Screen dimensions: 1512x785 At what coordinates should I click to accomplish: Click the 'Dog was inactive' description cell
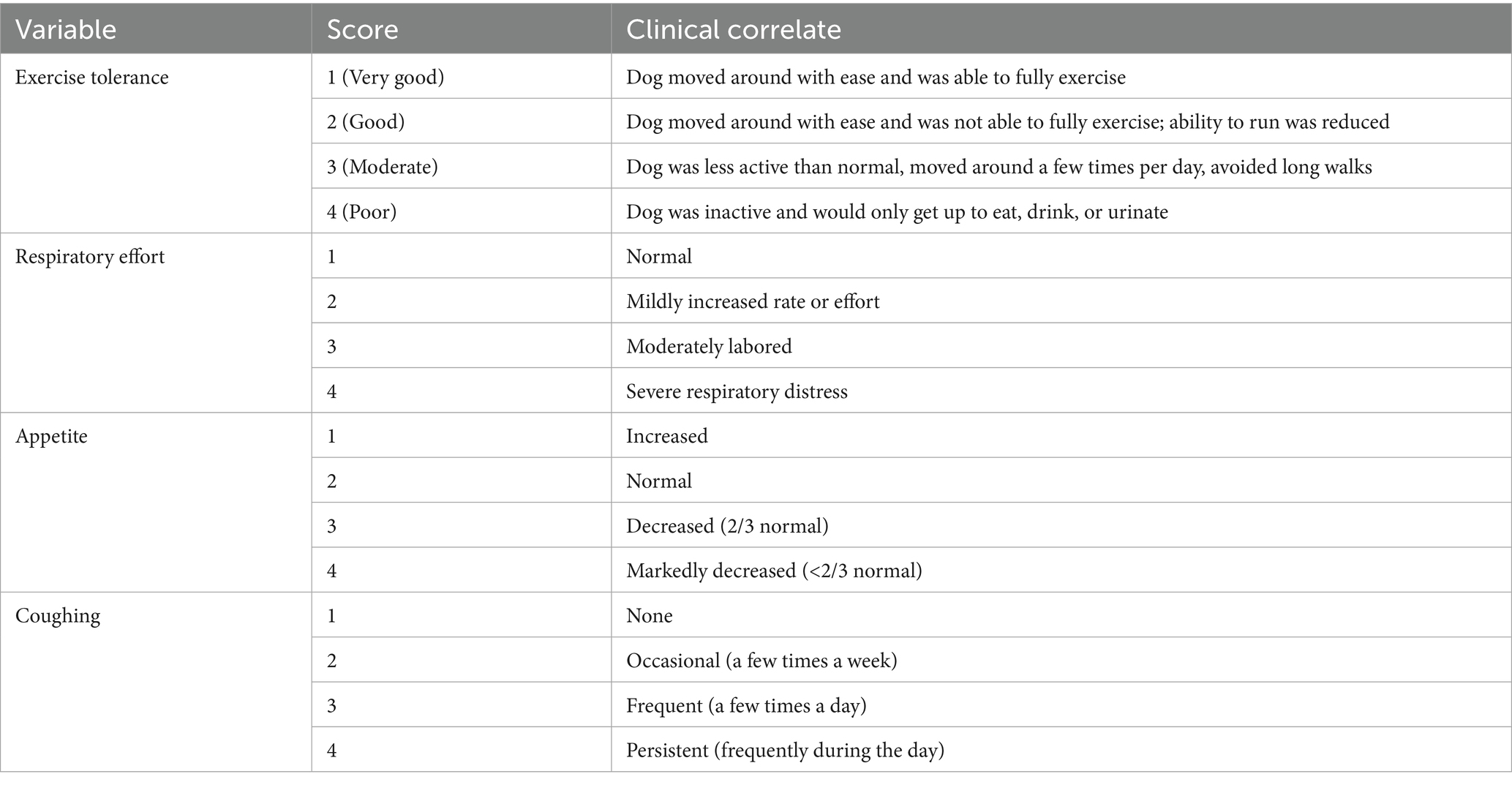(x=897, y=212)
